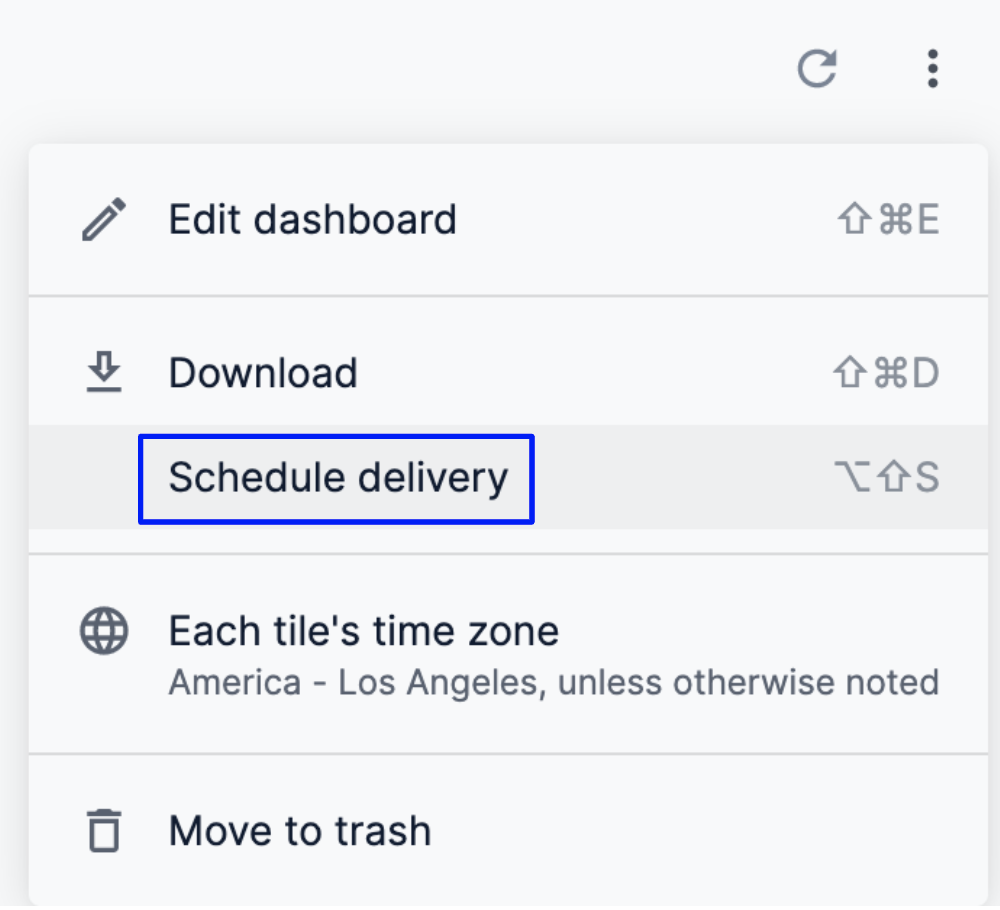Choose Move to trash
This screenshot has width=1000, height=910.
click(300, 831)
